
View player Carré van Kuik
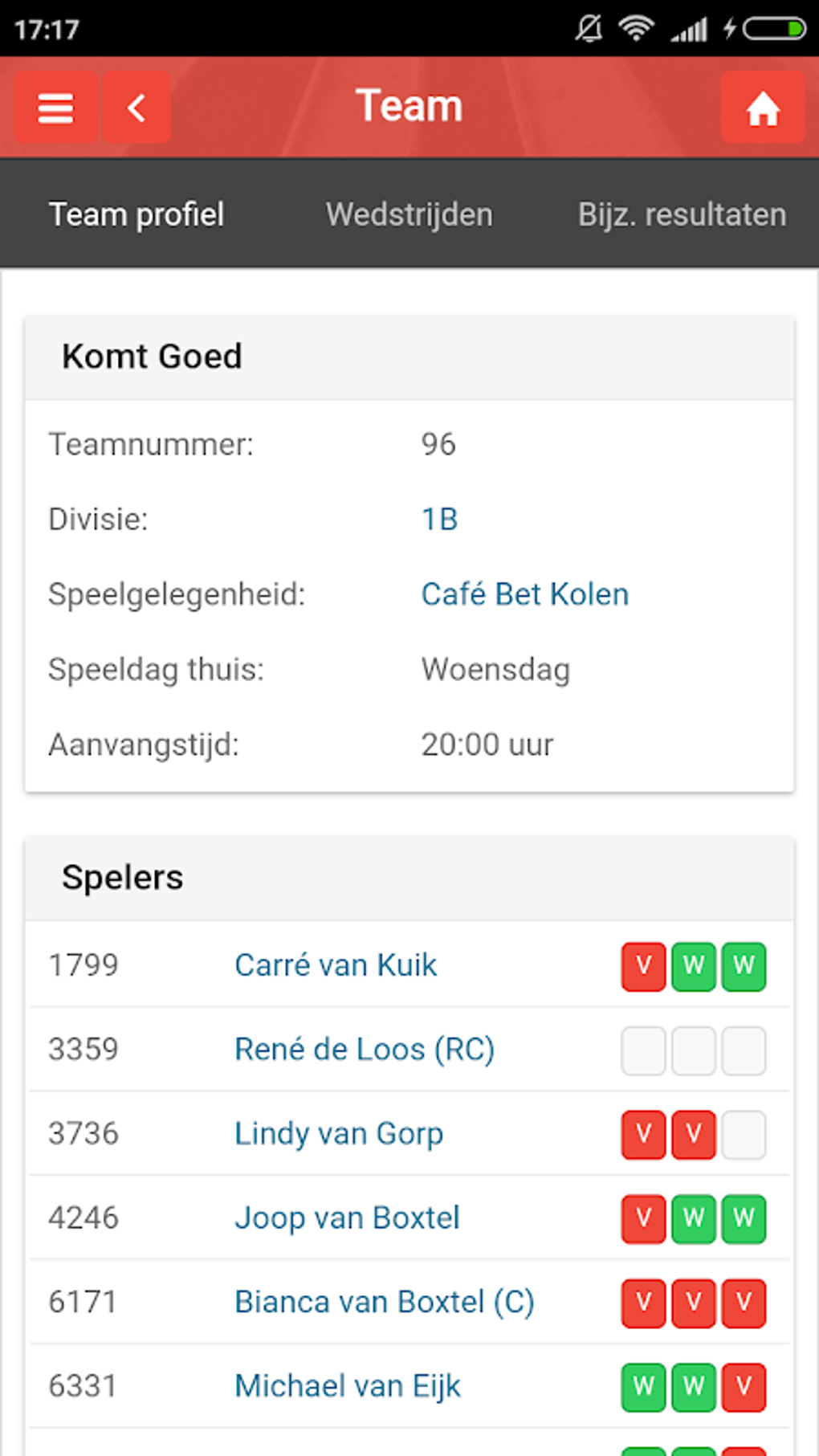click(x=335, y=966)
